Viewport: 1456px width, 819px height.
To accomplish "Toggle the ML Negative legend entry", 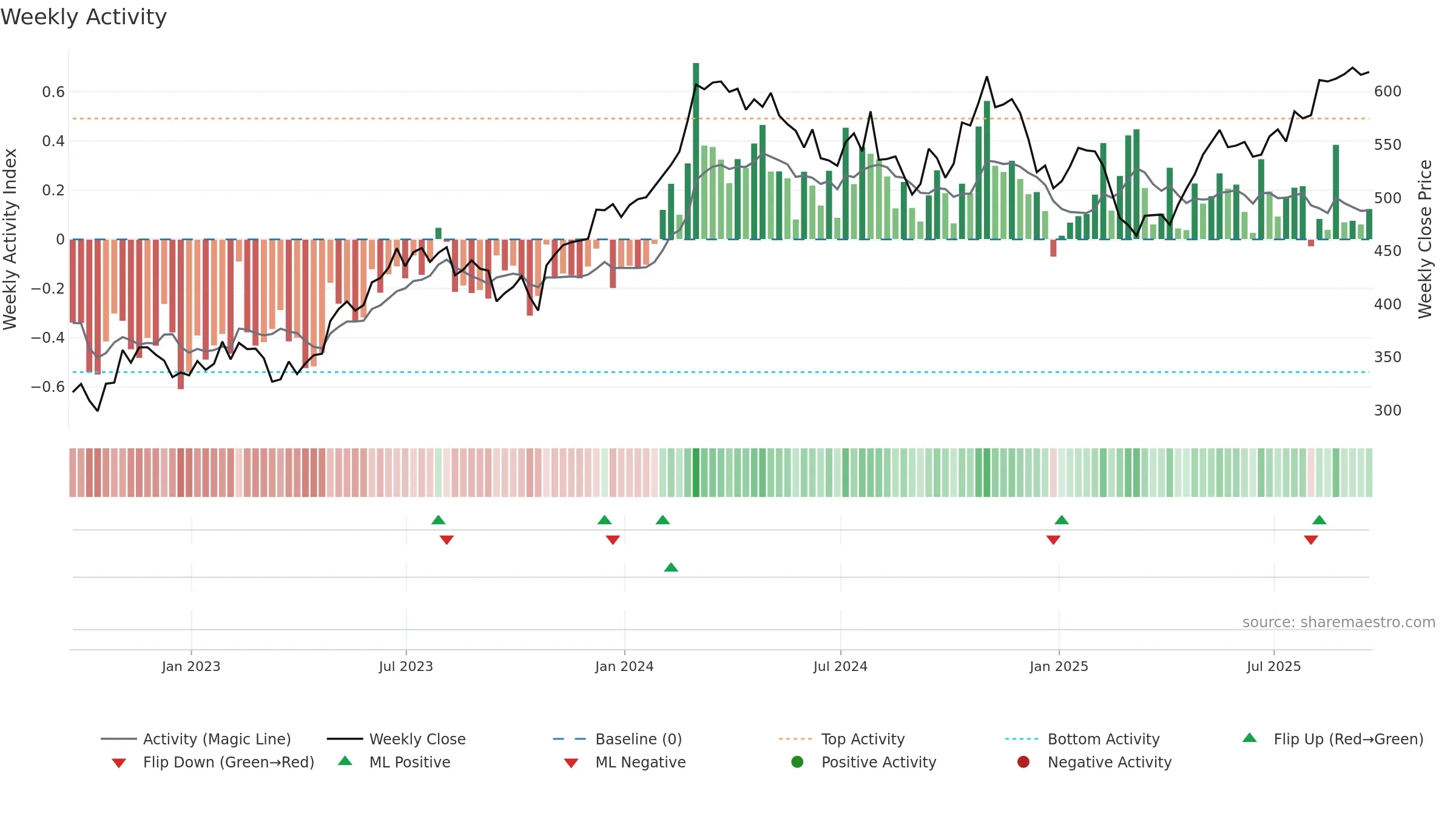I will pos(624,762).
